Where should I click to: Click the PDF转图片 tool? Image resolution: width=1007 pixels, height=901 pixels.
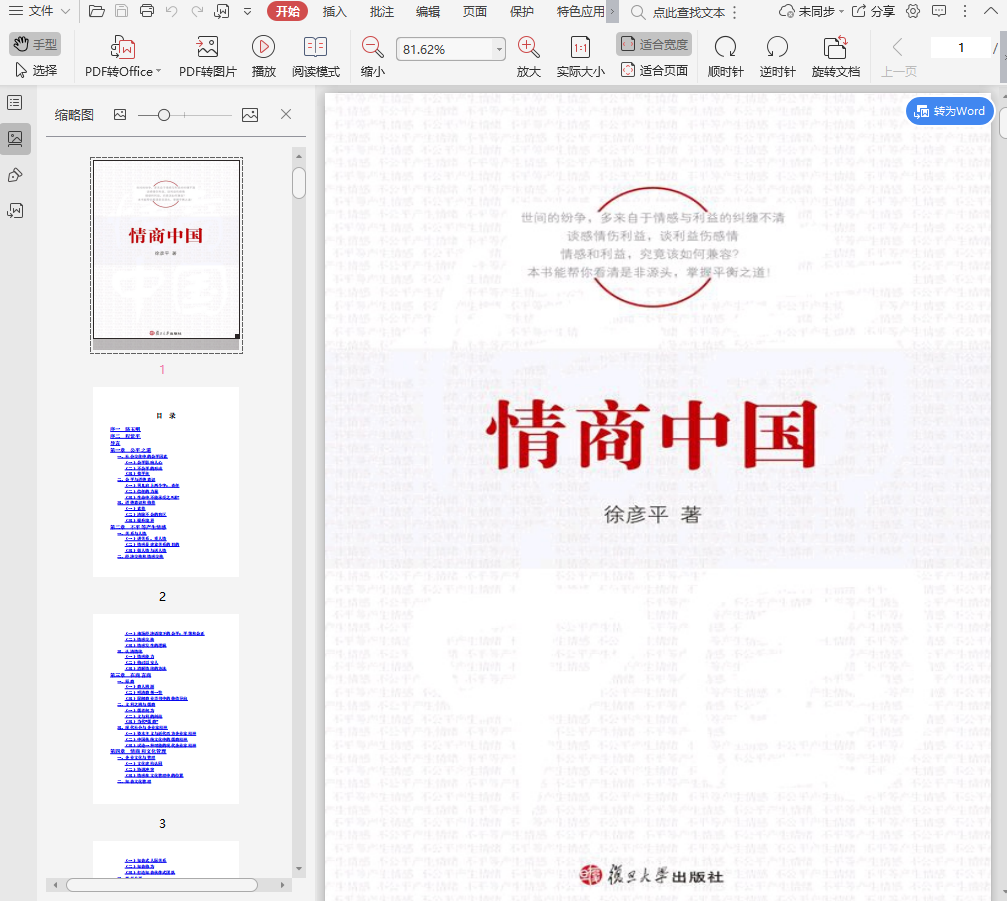207,57
